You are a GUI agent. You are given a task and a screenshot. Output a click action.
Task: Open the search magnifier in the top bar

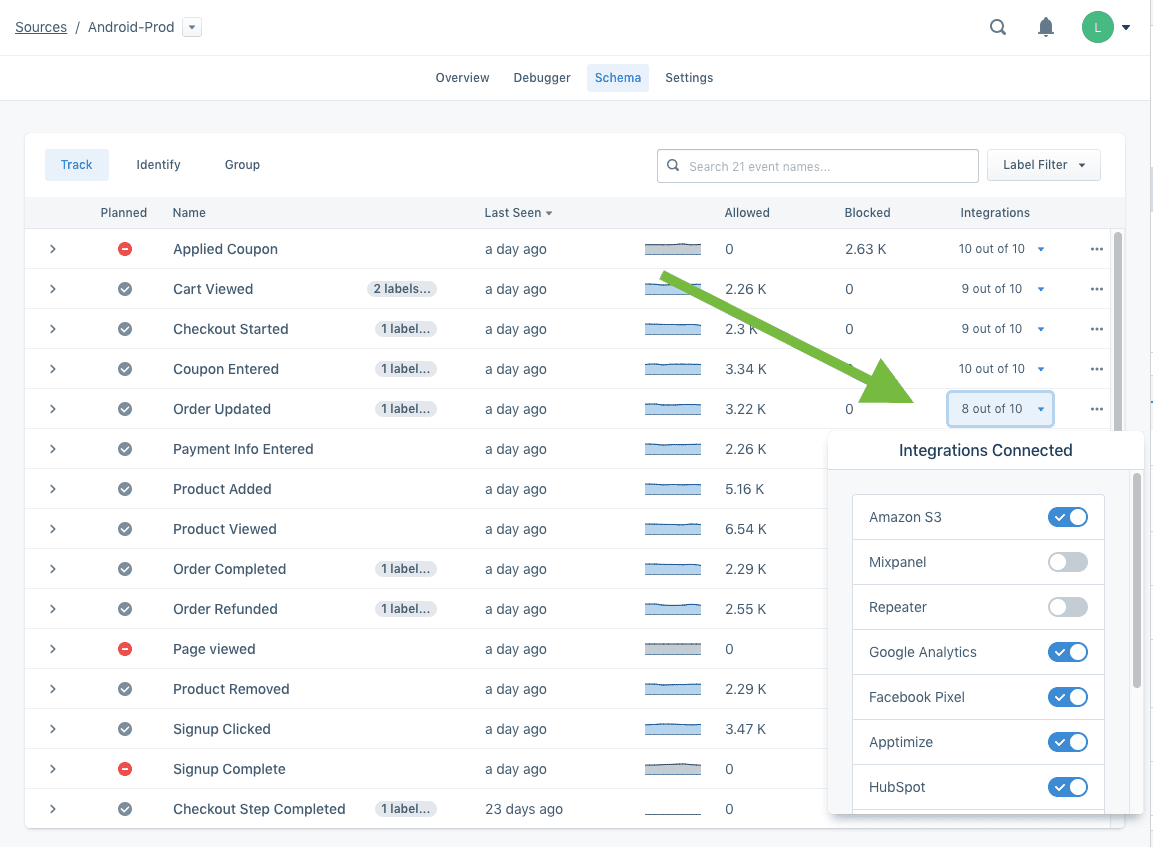(997, 27)
